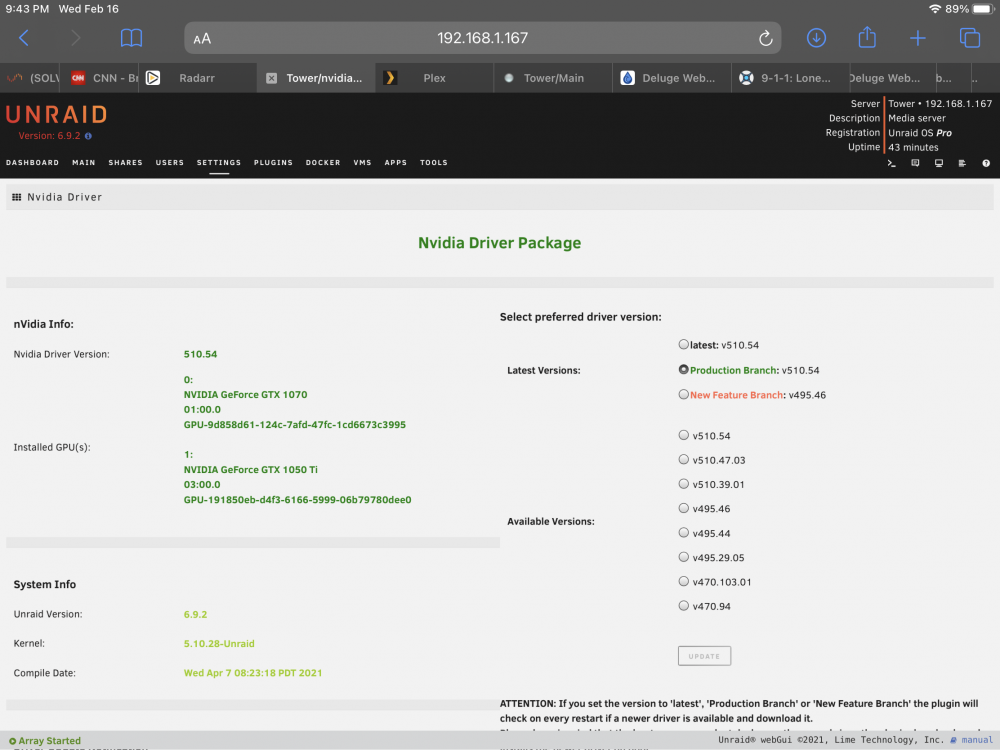1000x750 pixels.
Task: Open the Unraid terminal icon
Action: click(x=892, y=163)
